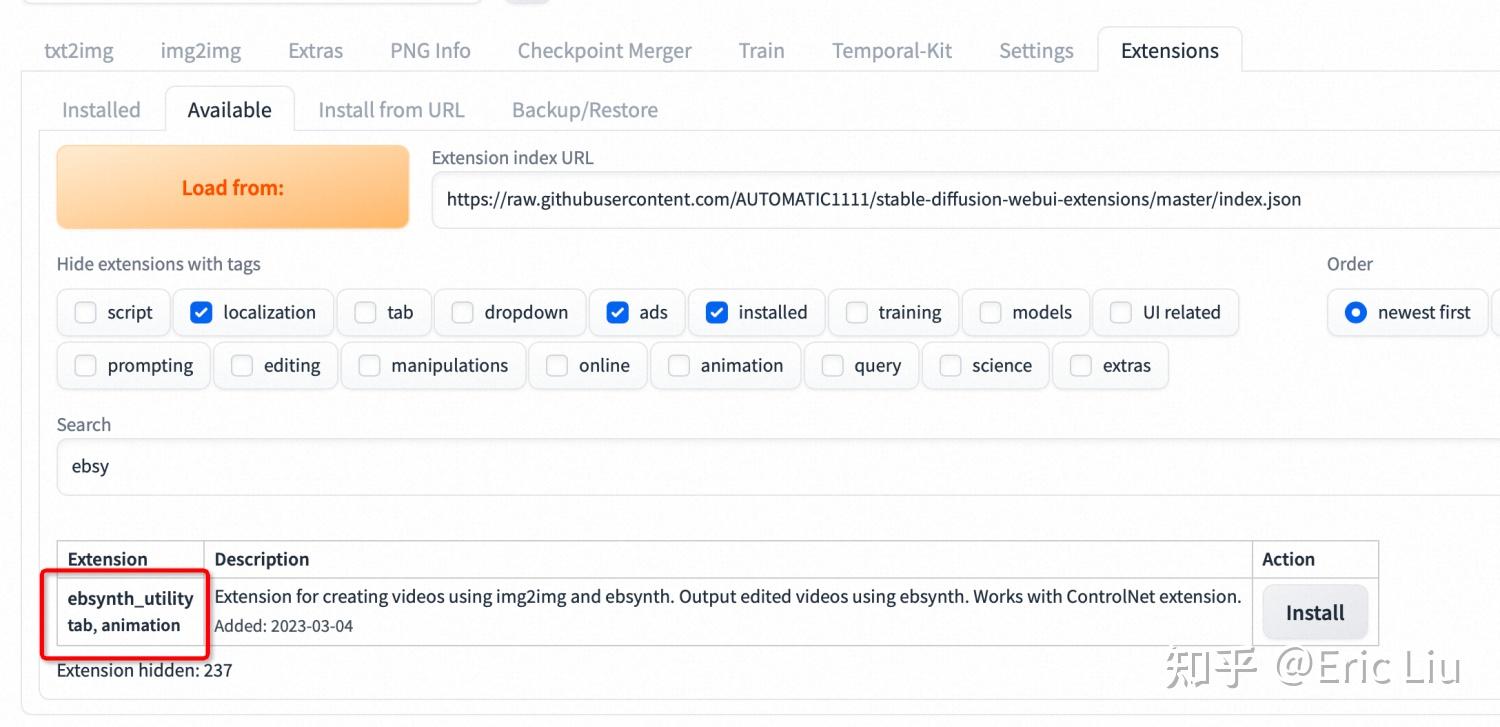Click the Extension index URL field
This screenshot has height=727, width=1500.
tap(960, 199)
